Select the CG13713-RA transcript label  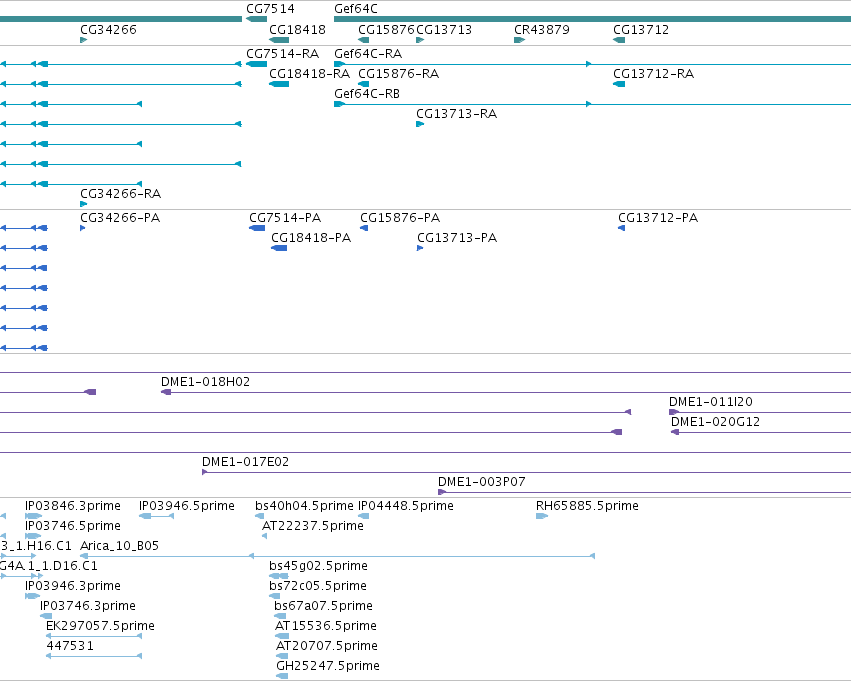point(456,113)
